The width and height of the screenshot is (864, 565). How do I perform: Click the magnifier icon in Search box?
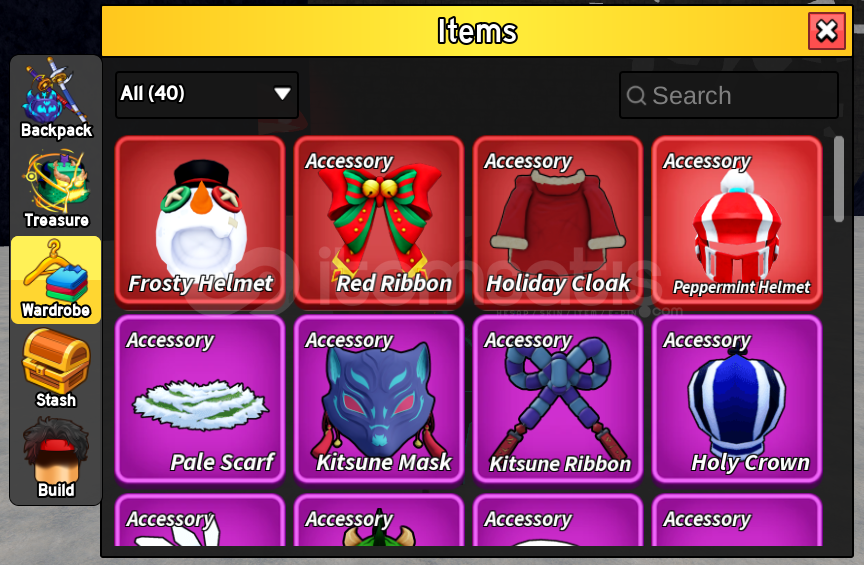point(636,95)
